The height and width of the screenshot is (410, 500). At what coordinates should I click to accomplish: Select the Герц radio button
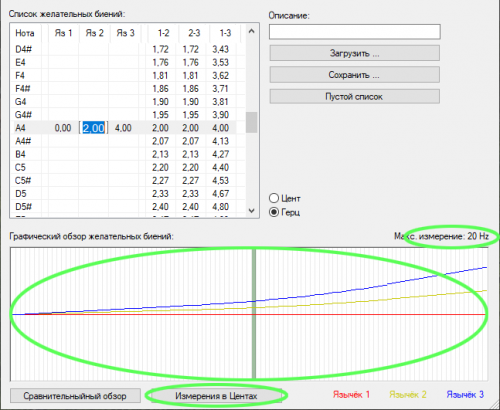click(x=274, y=212)
